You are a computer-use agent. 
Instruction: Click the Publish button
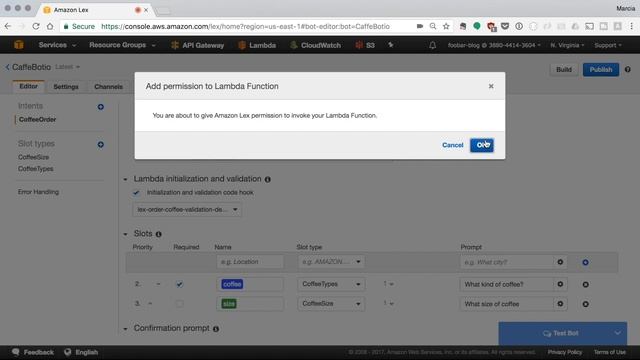[600, 69]
